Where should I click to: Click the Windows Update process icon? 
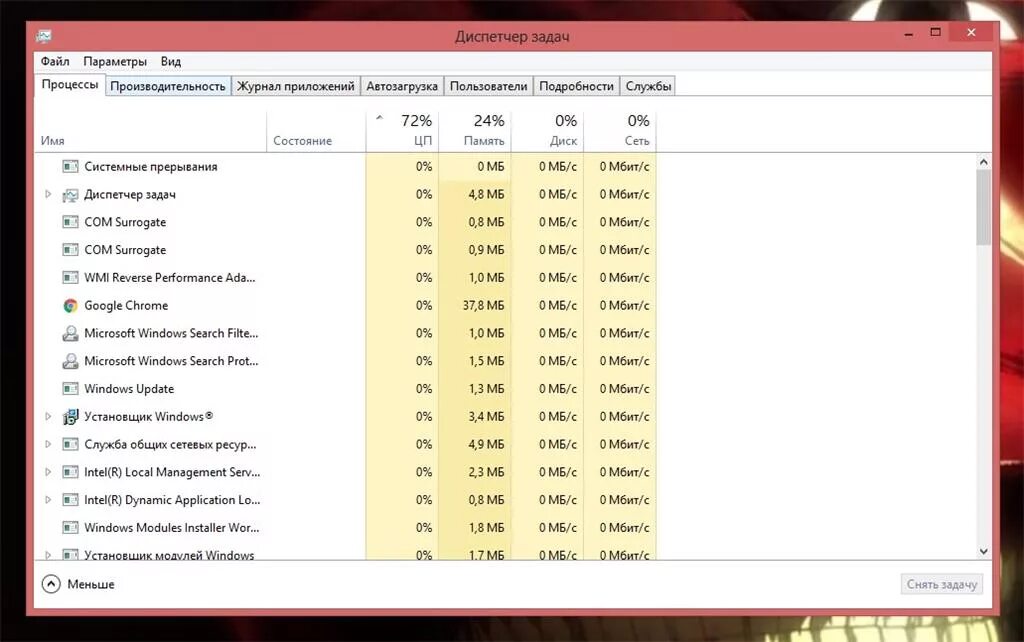(x=70, y=389)
